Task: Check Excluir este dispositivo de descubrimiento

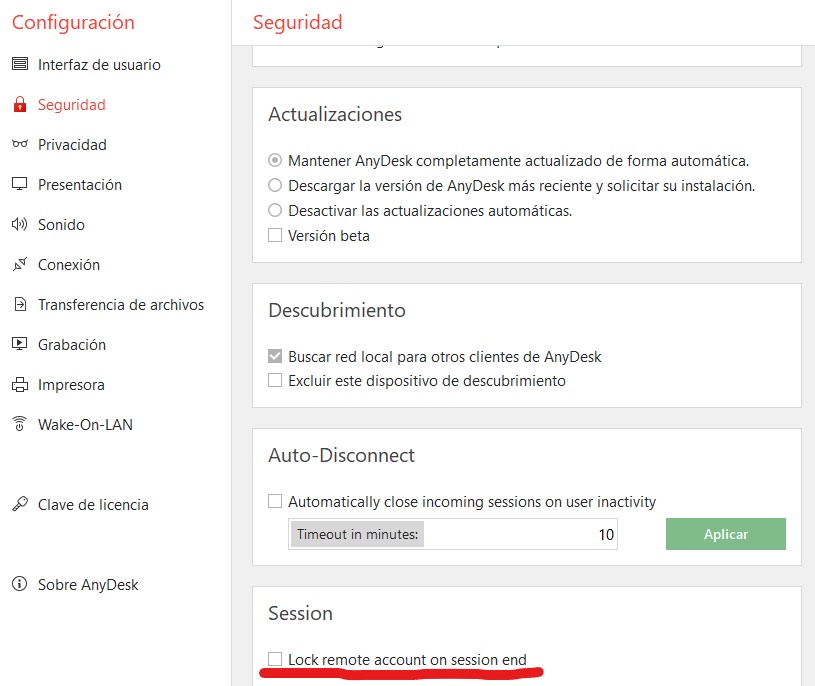Action: pos(275,380)
